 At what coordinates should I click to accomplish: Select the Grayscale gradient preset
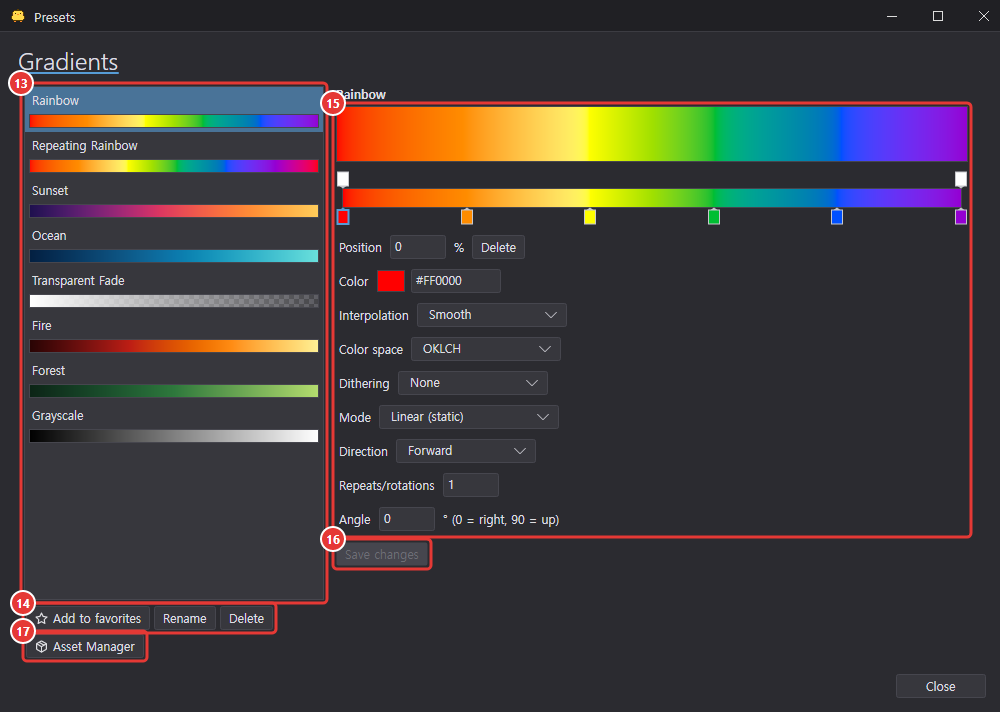coord(173,426)
